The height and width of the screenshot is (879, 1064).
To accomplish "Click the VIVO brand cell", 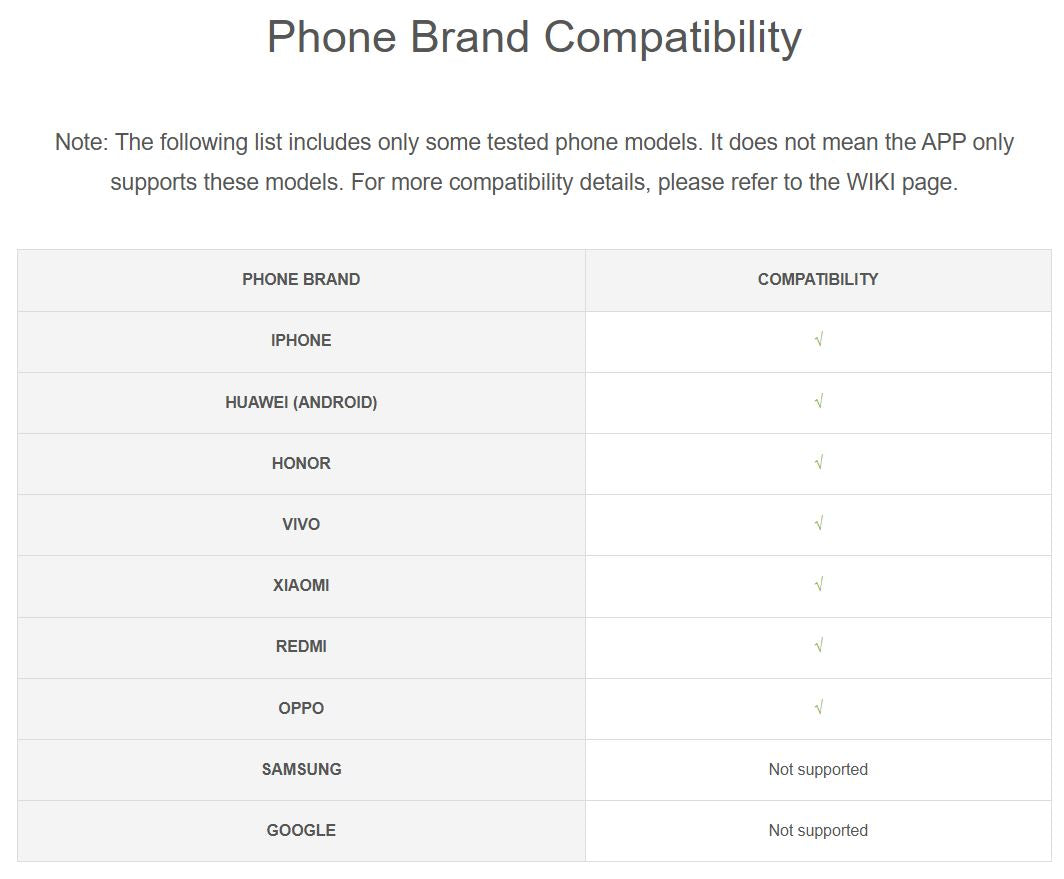I will (x=301, y=524).
